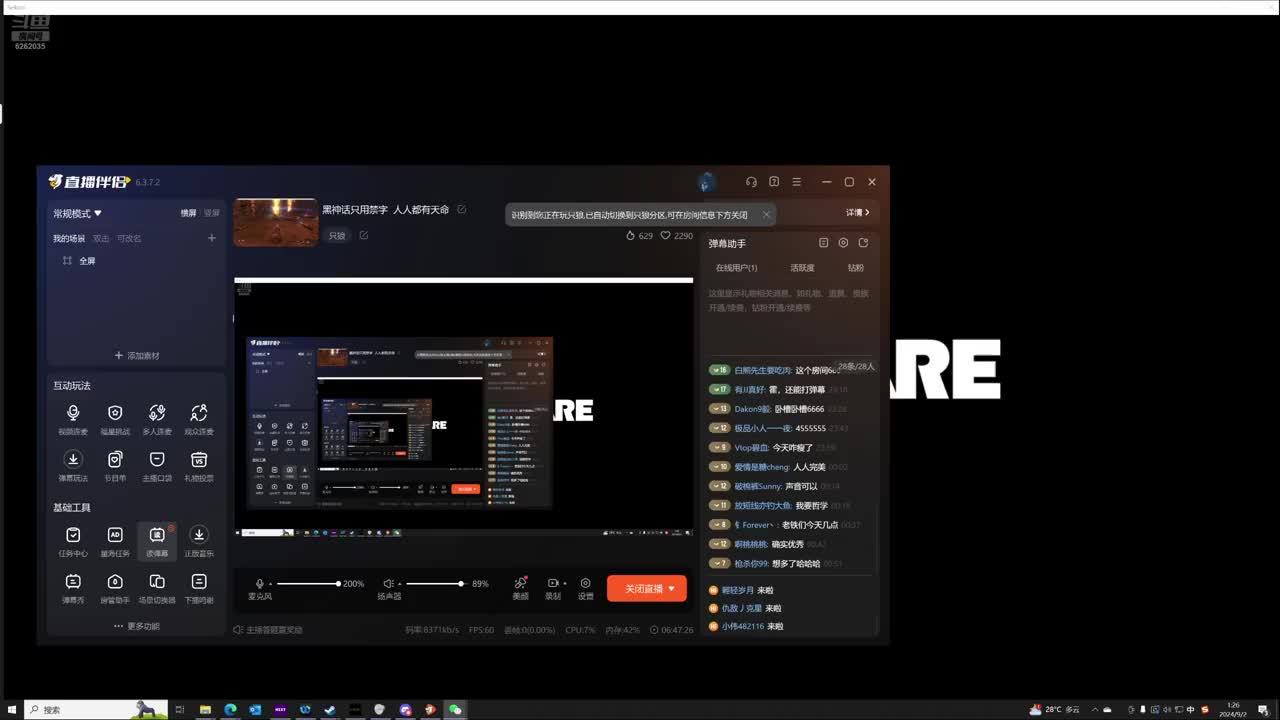
Task: Expand 更多功能 more functions
Action: click(x=137, y=626)
